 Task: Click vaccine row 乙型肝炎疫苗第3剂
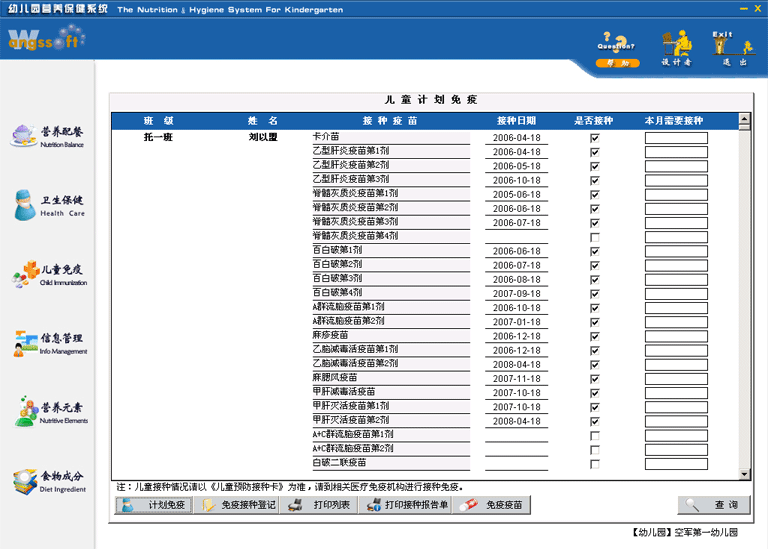[391, 179]
